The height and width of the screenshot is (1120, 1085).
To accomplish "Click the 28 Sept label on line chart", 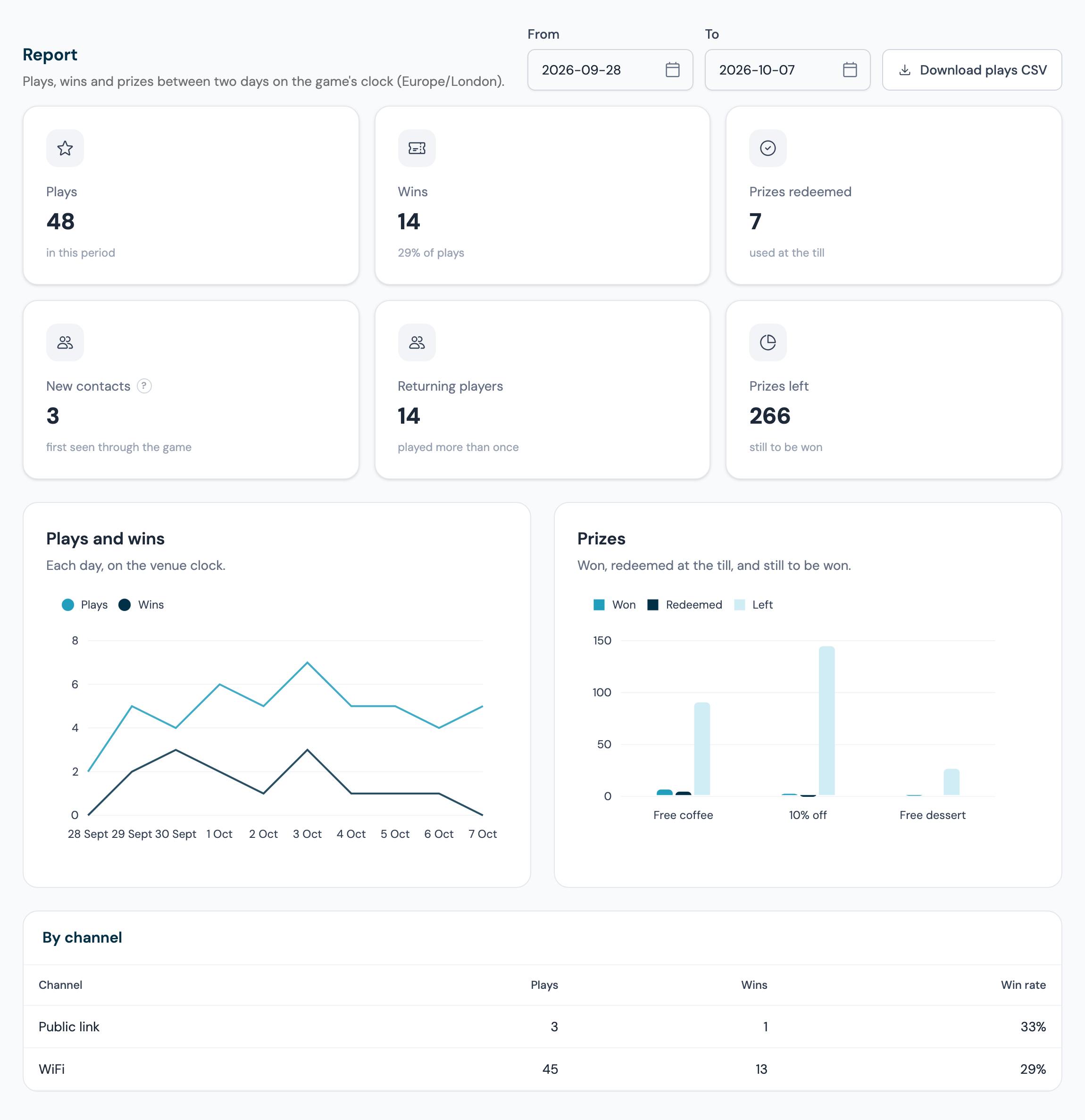I will pyautogui.click(x=88, y=834).
